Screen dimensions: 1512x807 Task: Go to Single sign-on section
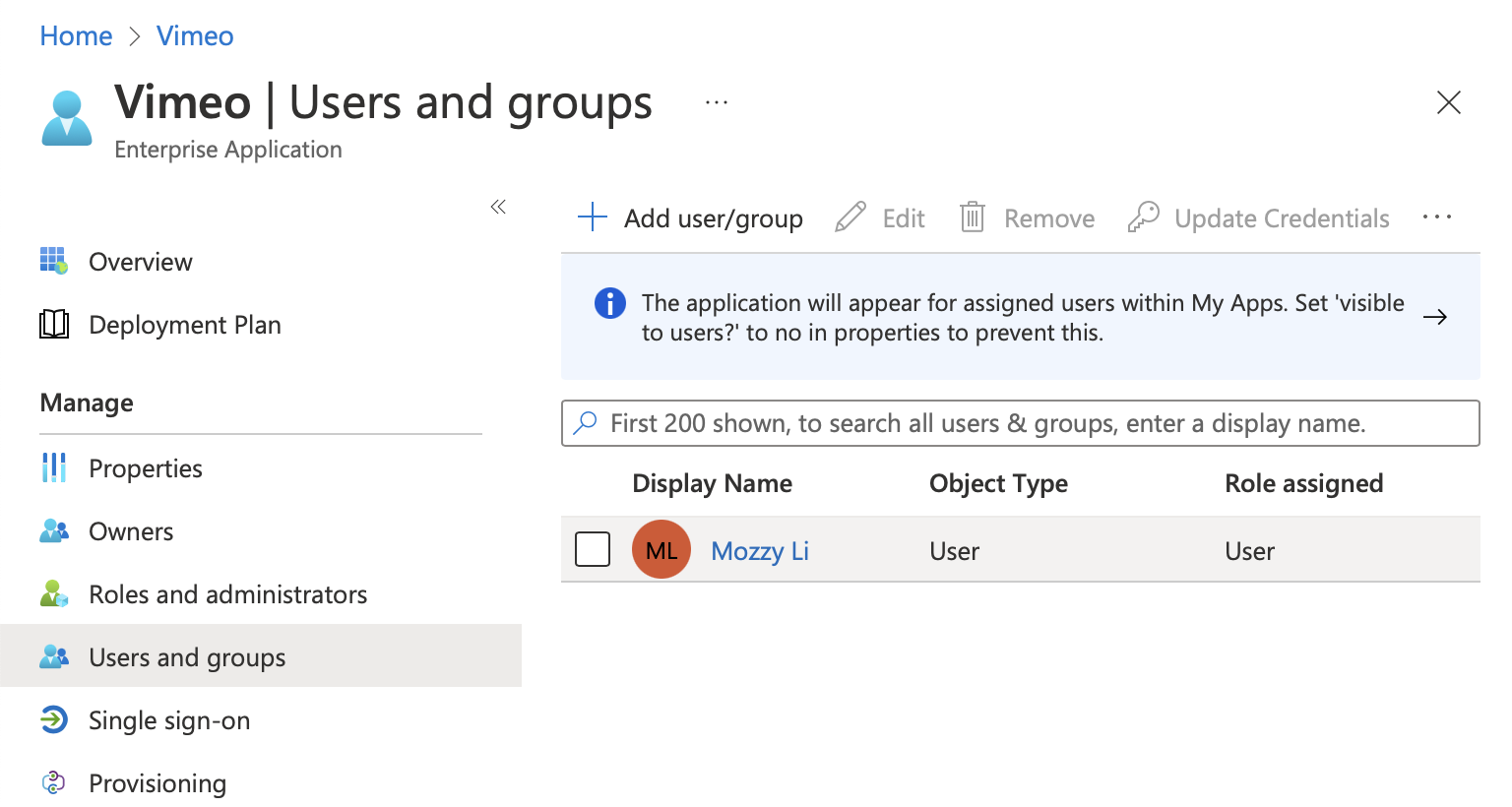point(169,720)
